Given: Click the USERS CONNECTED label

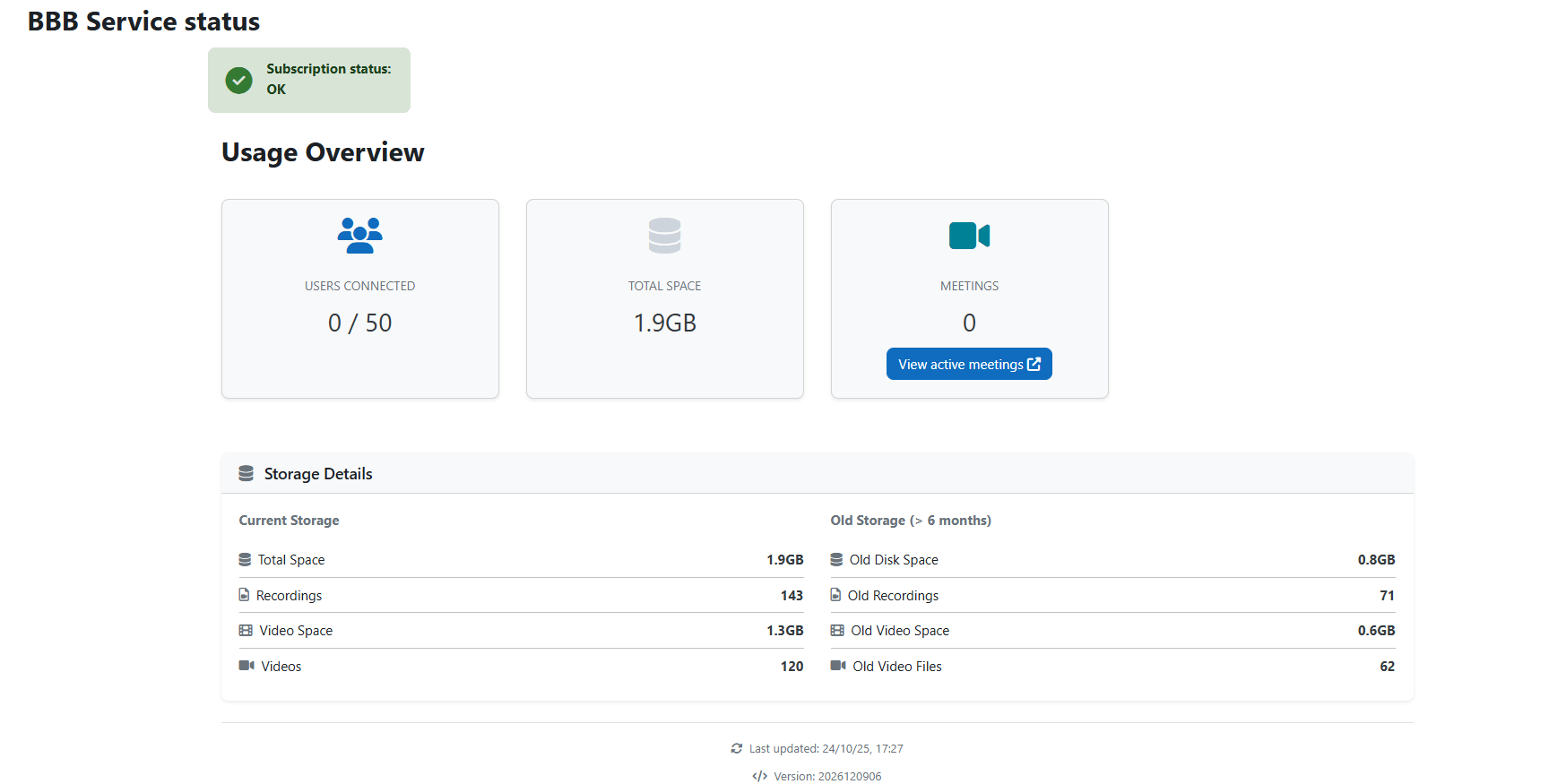Looking at the screenshot, I should click(359, 286).
